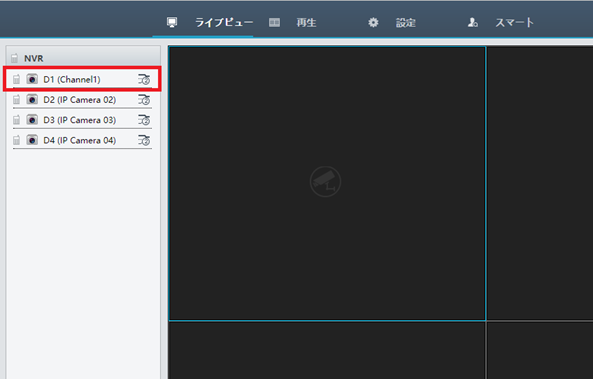The width and height of the screenshot is (593, 379).
Task: Click the small storage icon left of D1
Action: click(16, 79)
